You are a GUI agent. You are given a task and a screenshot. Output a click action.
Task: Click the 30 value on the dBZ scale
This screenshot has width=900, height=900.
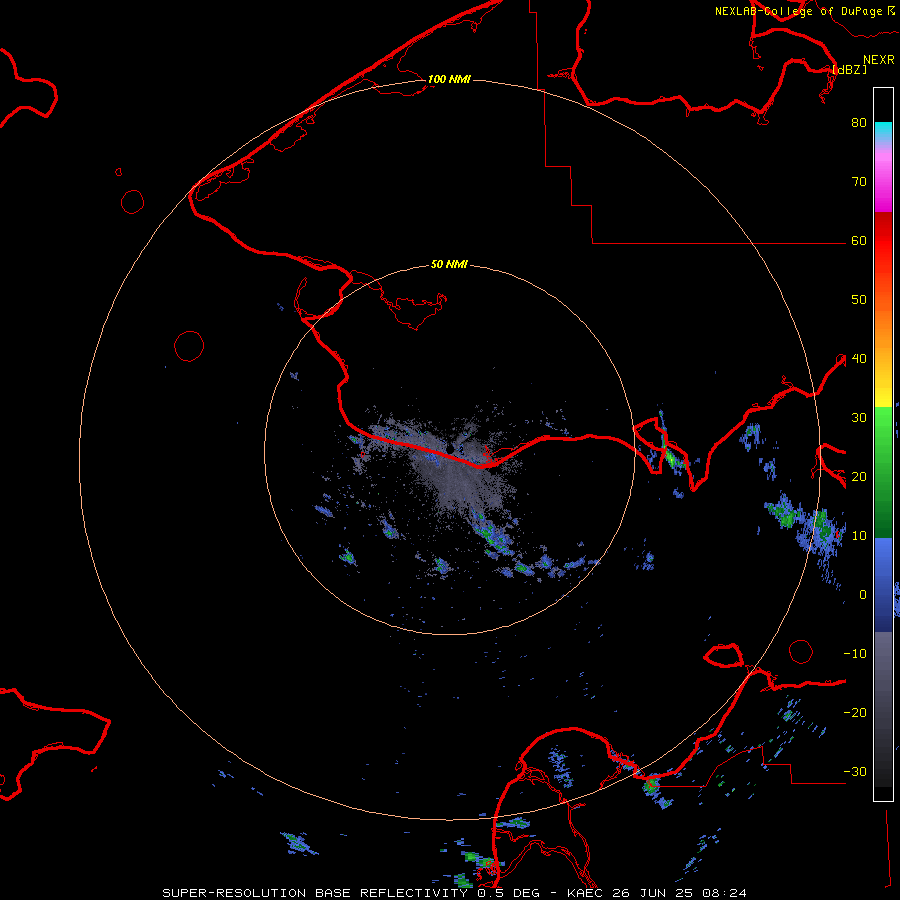point(859,418)
